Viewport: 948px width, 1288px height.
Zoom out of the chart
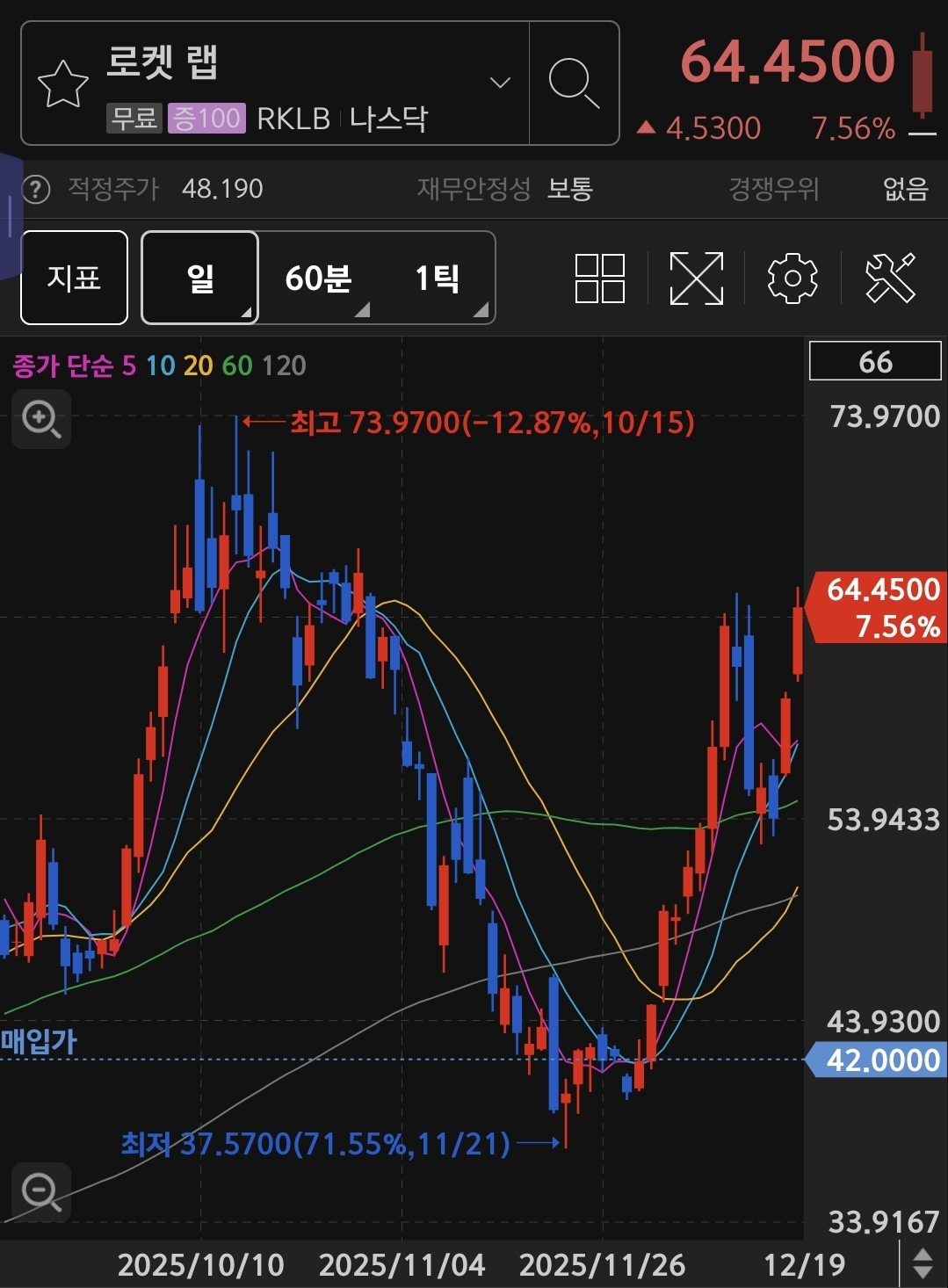pyautogui.click(x=41, y=1192)
